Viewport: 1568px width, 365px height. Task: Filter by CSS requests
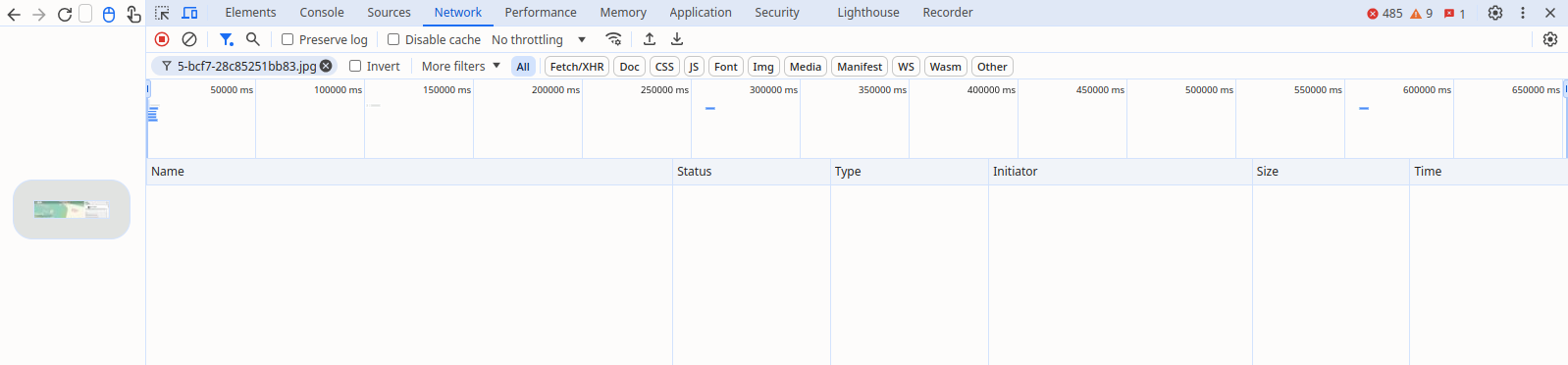[x=664, y=67]
